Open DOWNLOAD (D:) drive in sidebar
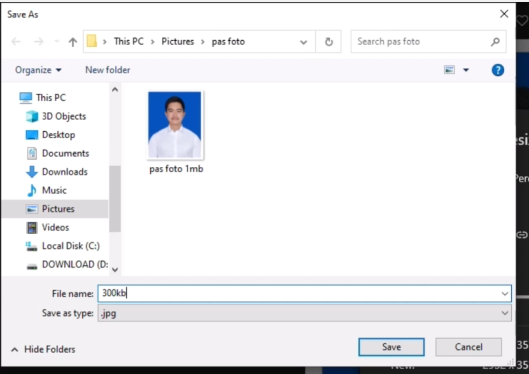529x374 pixels. coord(75,264)
